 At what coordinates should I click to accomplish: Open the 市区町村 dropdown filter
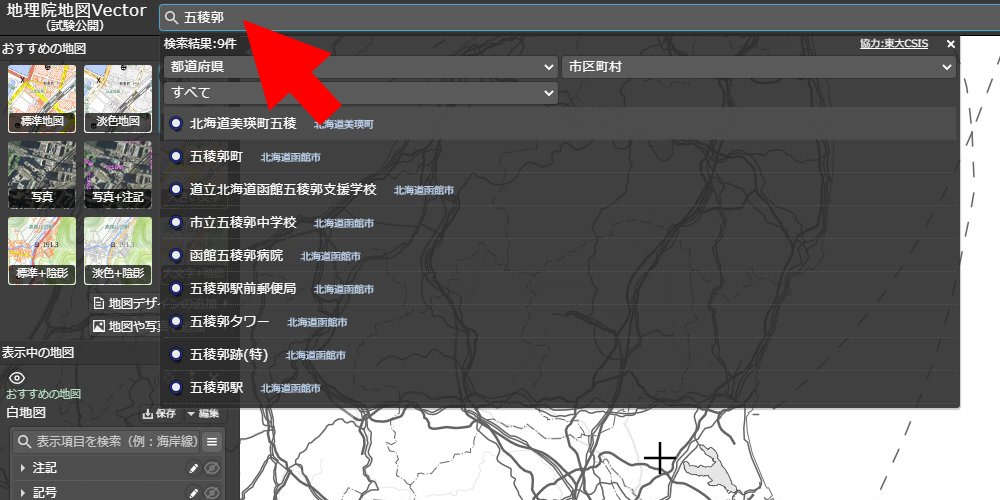point(758,66)
